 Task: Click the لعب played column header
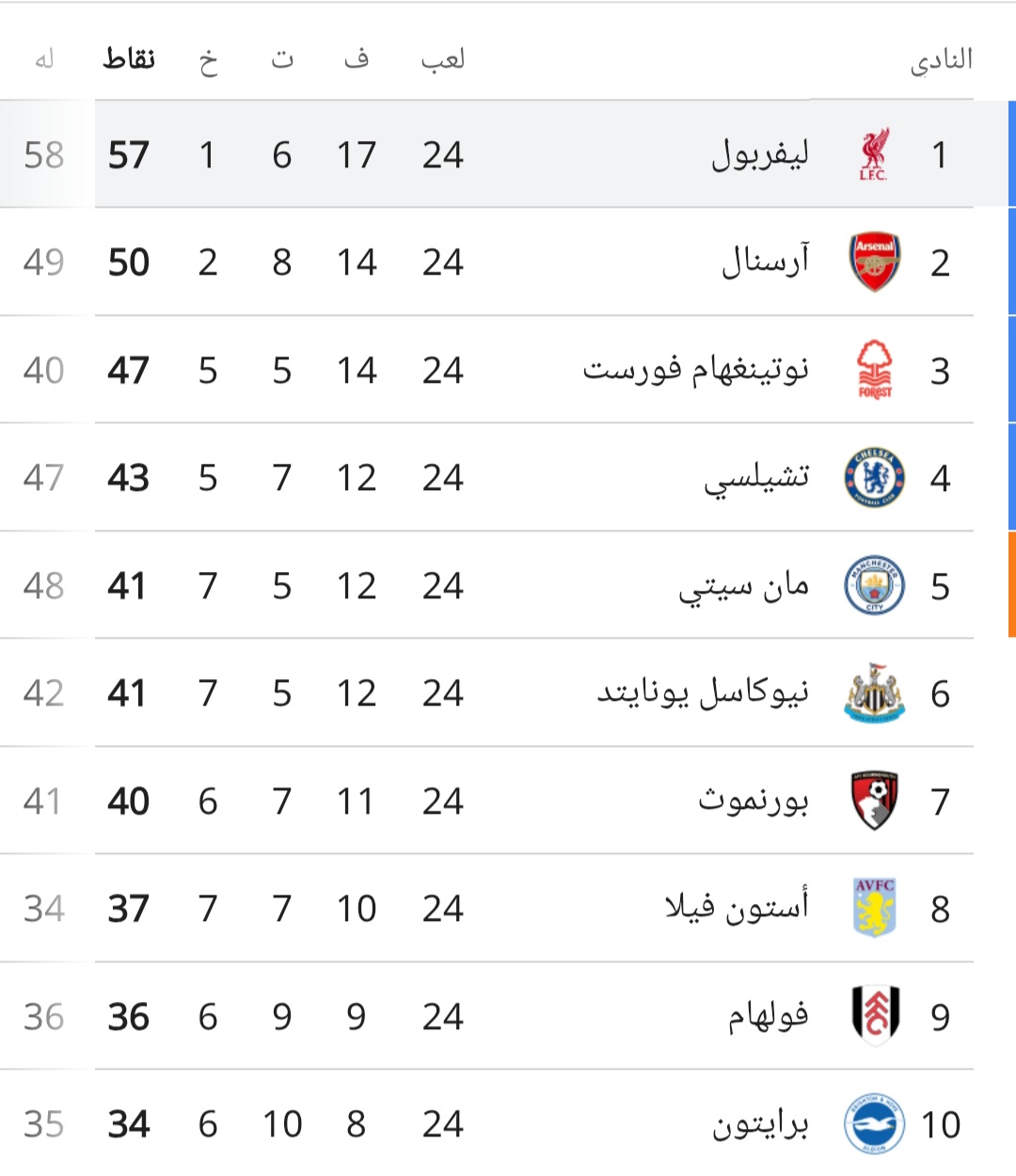(x=443, y=59)
